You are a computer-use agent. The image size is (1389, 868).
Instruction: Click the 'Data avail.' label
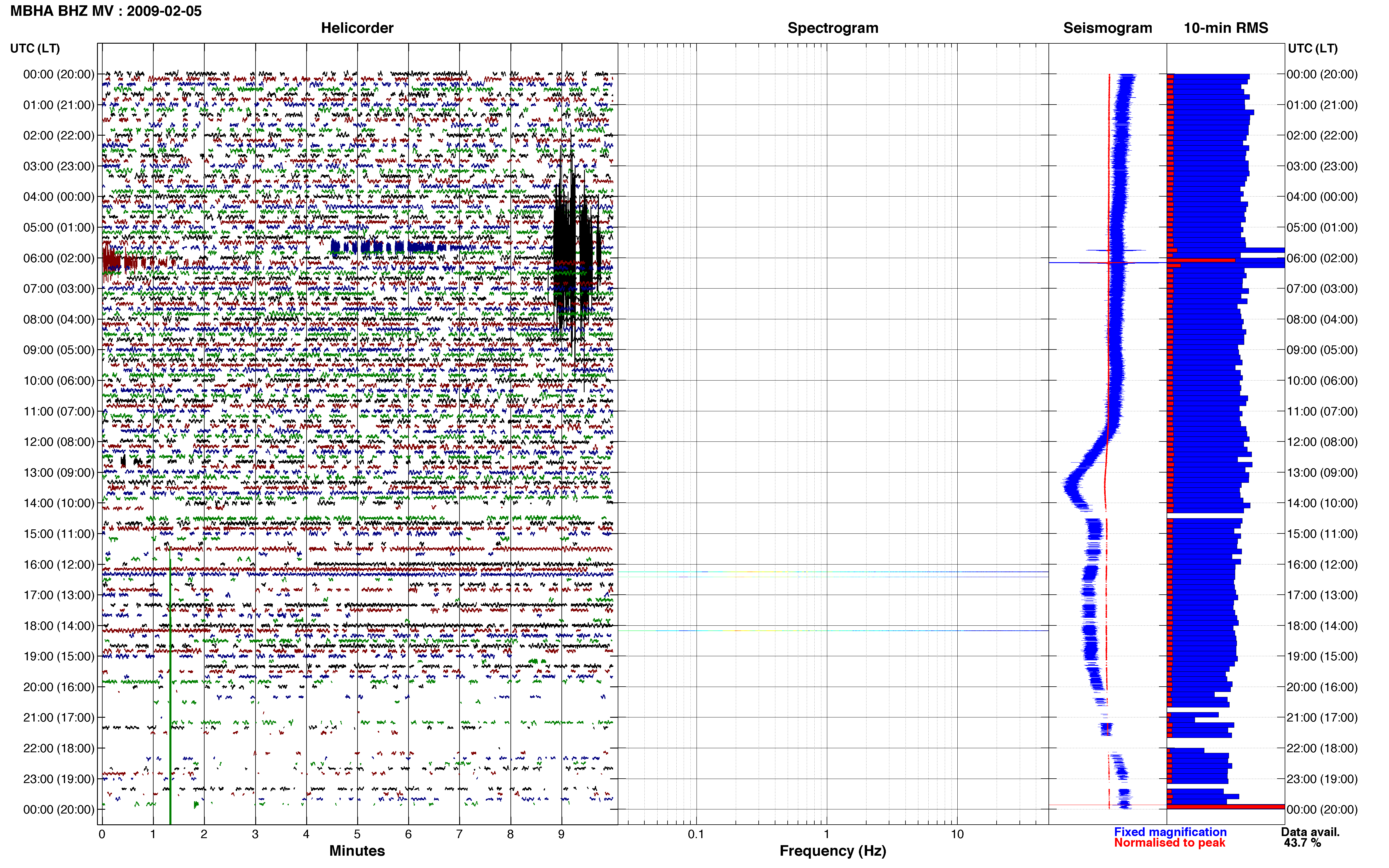click(1310, 832)
